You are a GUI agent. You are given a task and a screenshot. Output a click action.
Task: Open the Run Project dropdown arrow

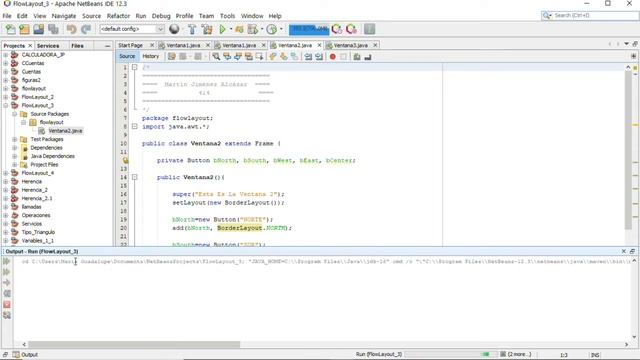[x=231, y=29]
